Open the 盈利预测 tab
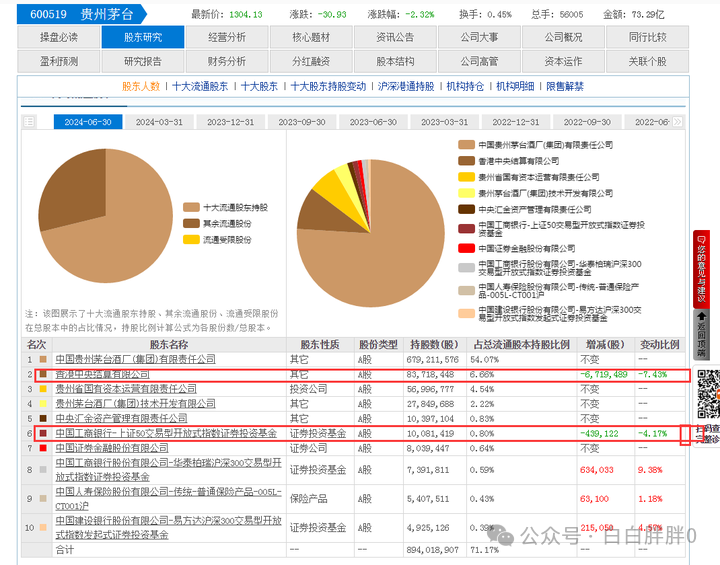 point(58,62)
